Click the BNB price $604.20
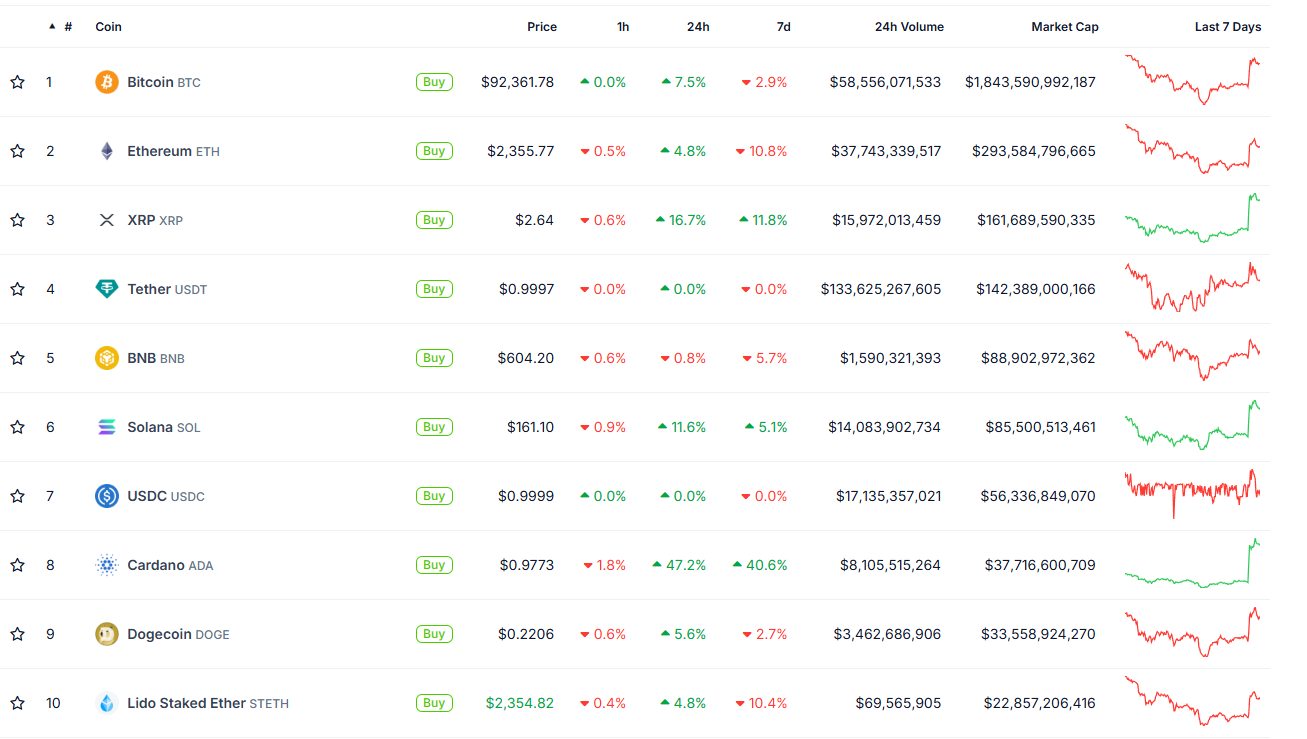Screen dimensions: 1307x739 click(526, 358)
